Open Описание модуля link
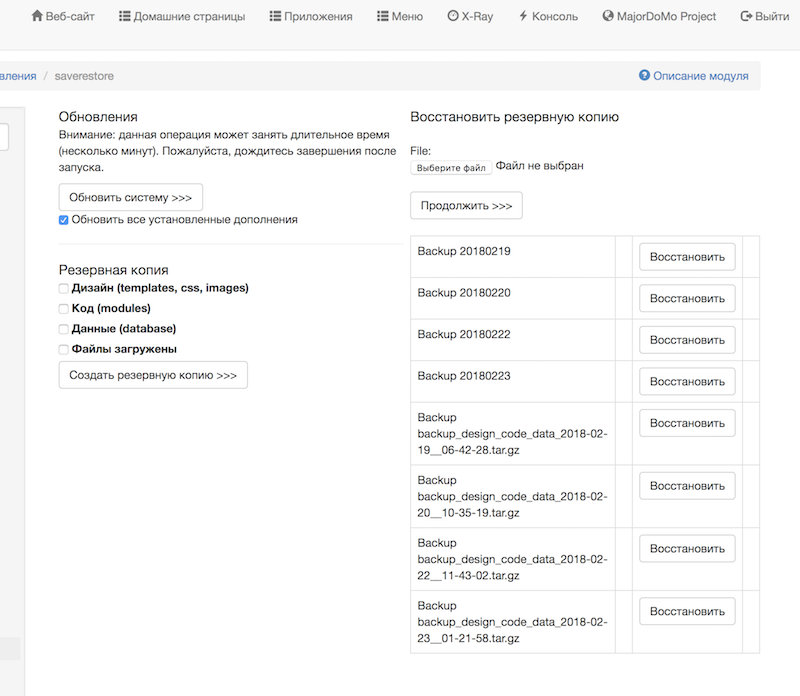The image size is (800, 696). [700, 76]
